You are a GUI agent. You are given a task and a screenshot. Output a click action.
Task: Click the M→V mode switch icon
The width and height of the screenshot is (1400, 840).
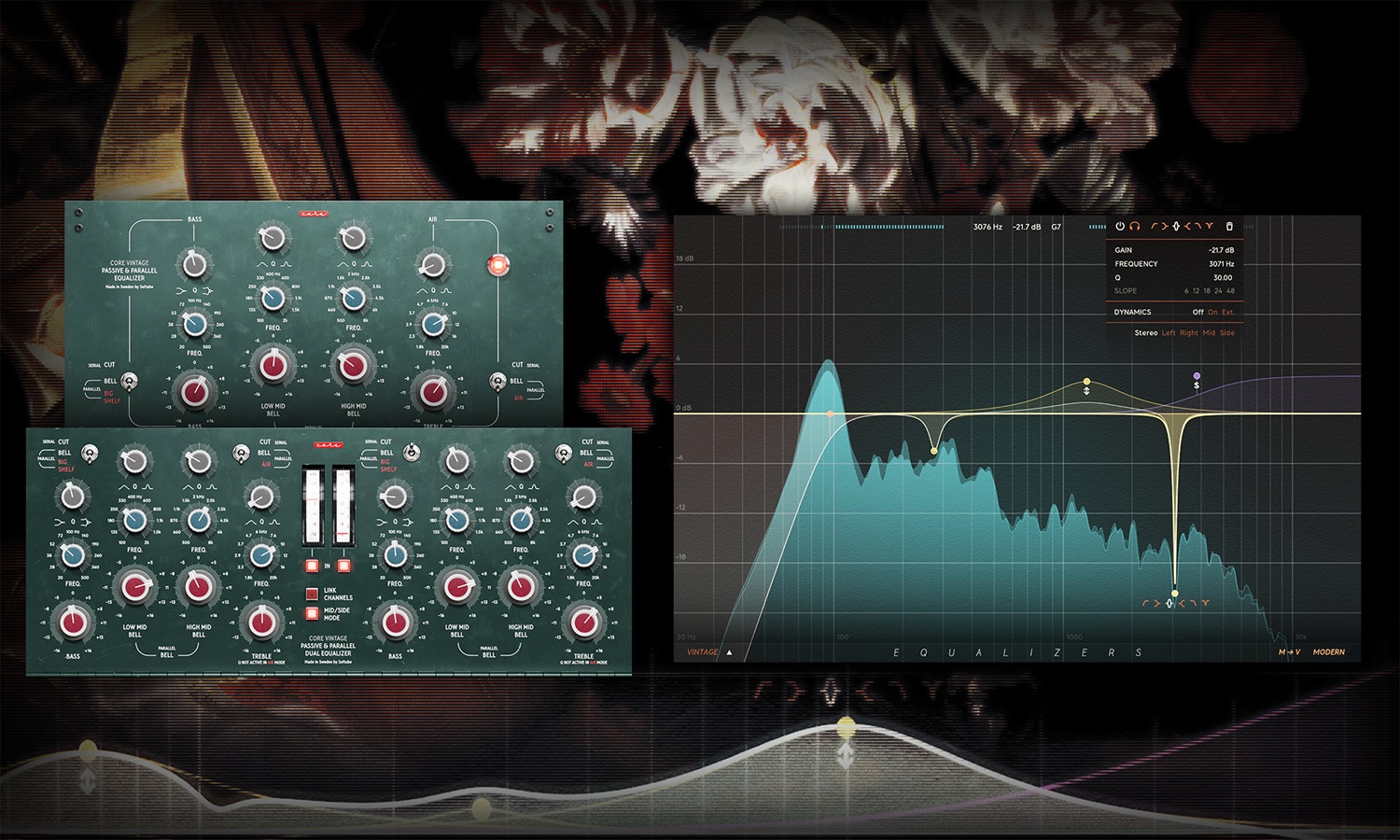pos(1289,651)
